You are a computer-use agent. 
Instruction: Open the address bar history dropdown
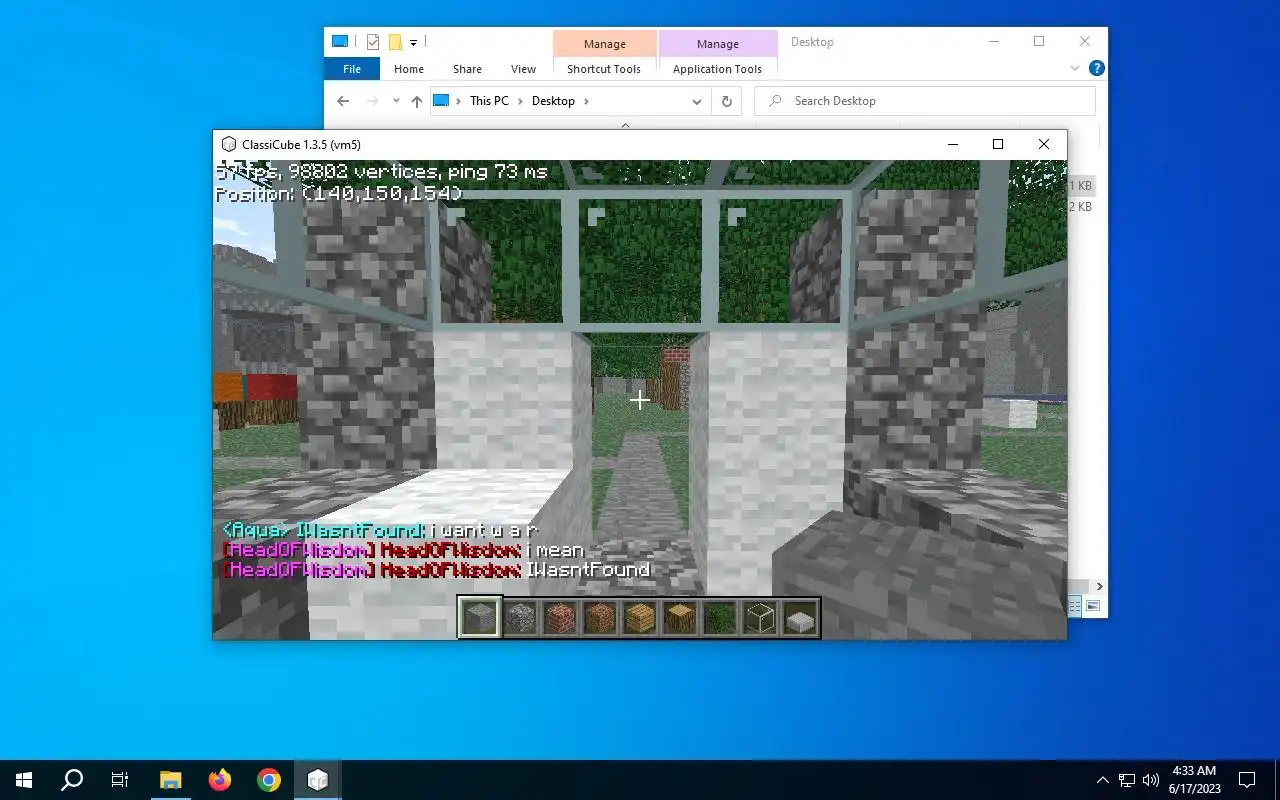[697, 101]
